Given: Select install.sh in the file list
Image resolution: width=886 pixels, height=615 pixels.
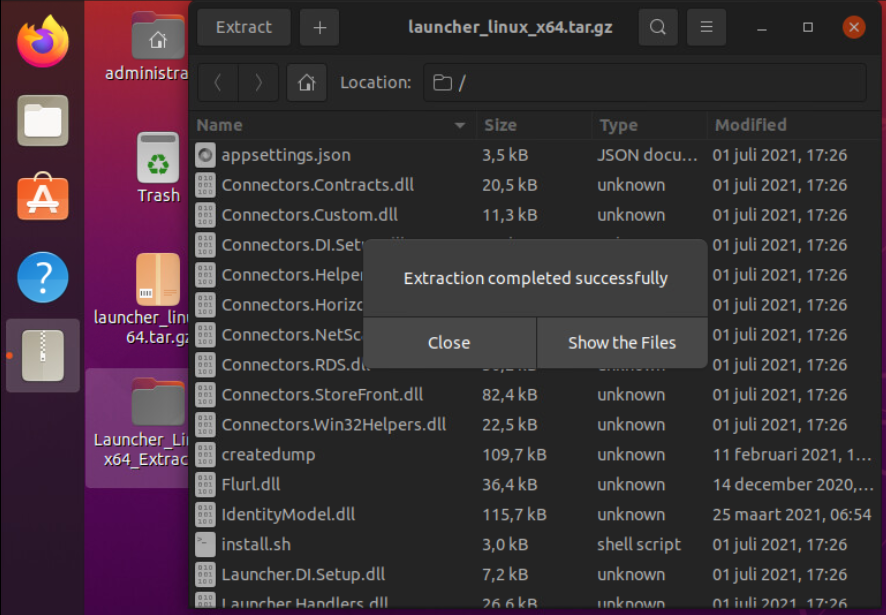Looking at the screenshot, I should (x=256, y=544).
